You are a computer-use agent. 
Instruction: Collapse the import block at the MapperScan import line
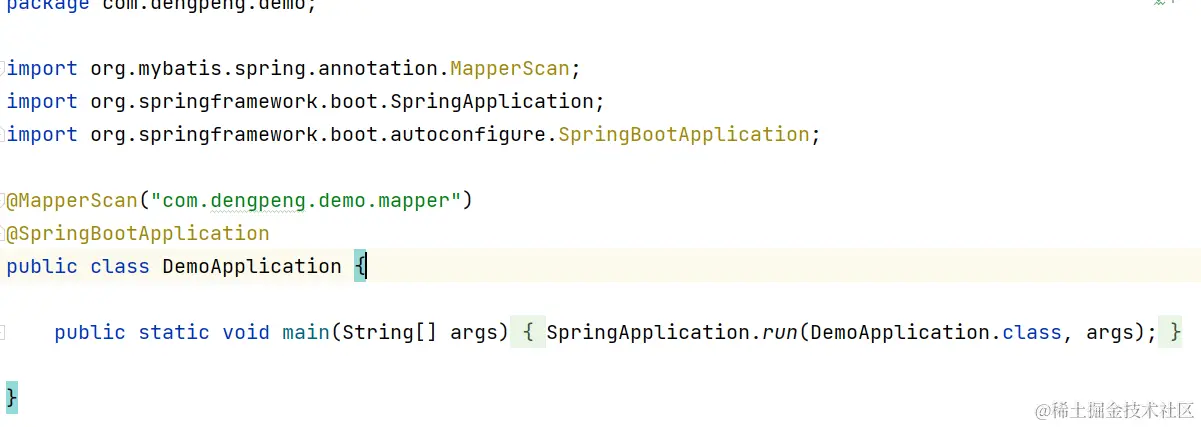tap(3, 69)
